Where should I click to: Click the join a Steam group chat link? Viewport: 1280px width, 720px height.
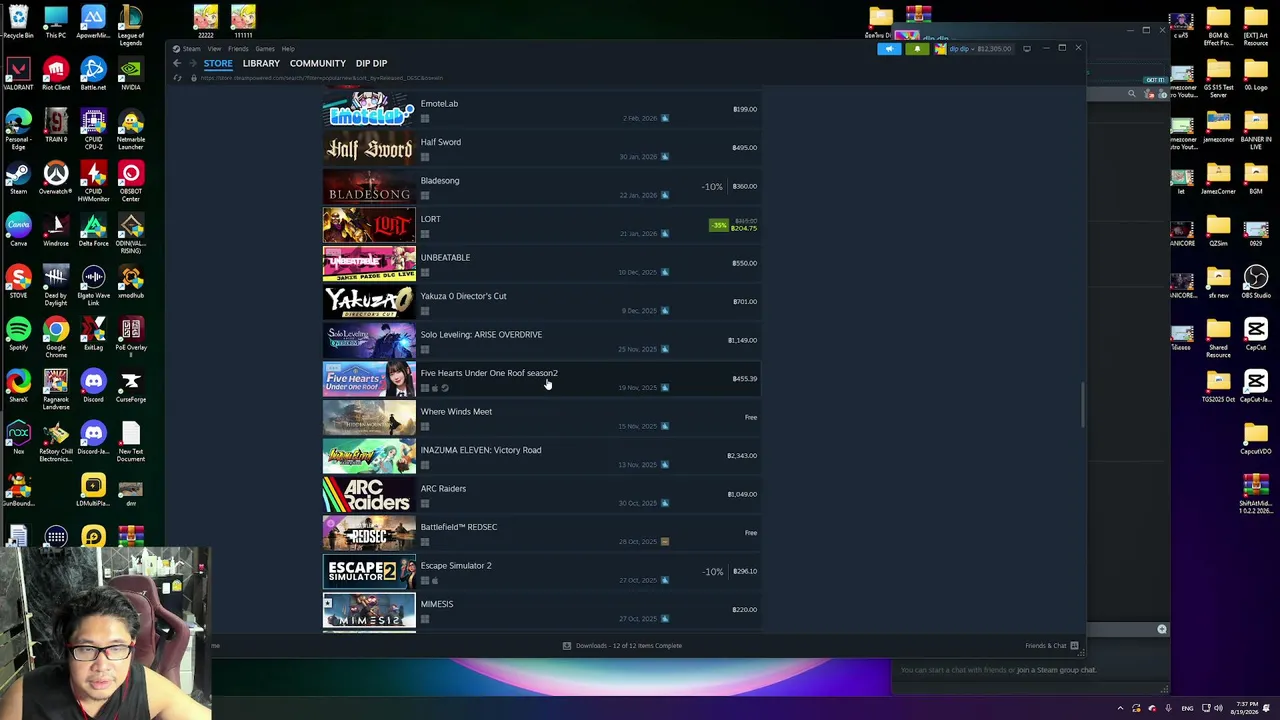(1056, 670)
